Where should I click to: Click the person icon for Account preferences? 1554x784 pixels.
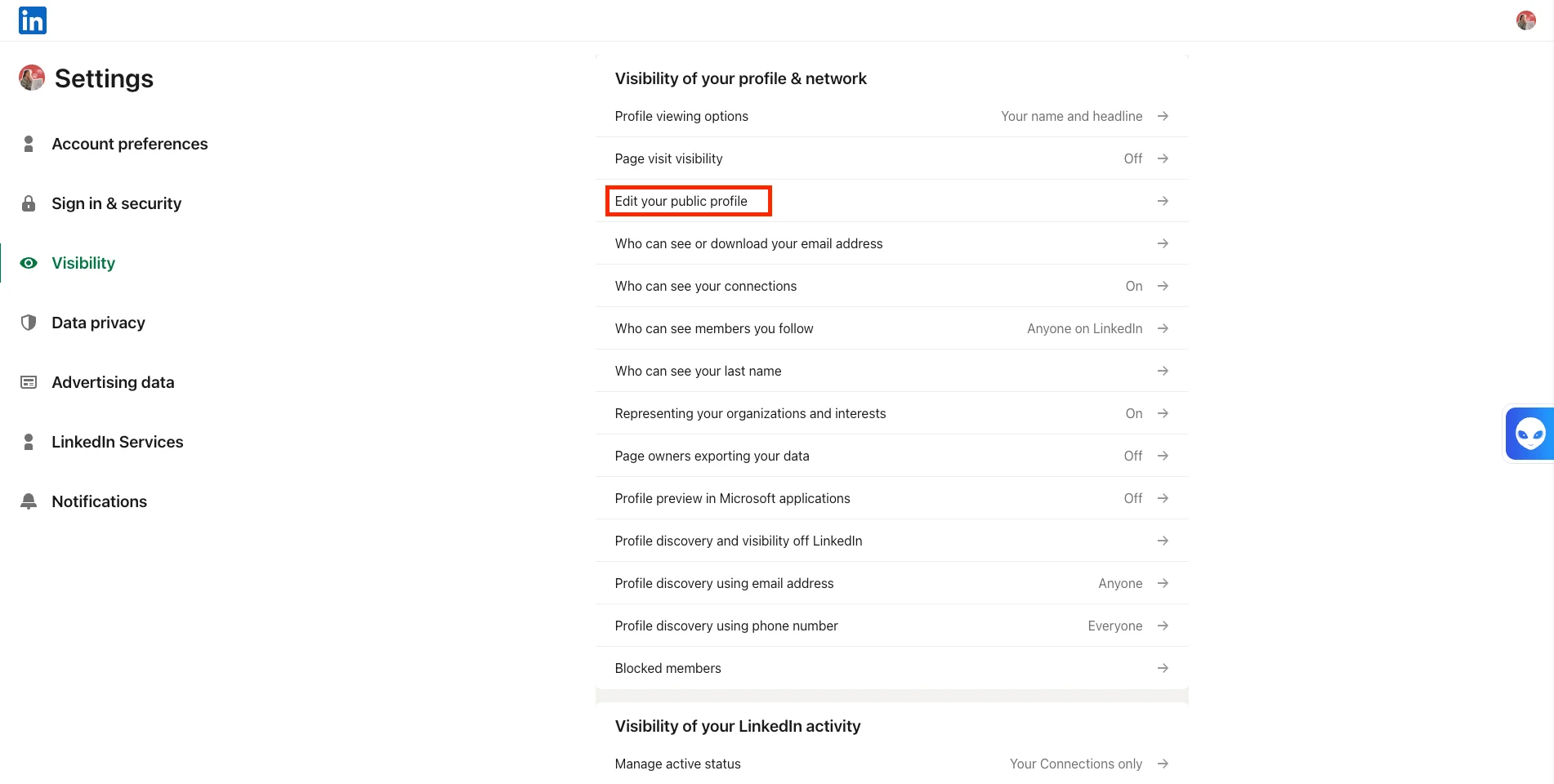click(x=29, y=144)
